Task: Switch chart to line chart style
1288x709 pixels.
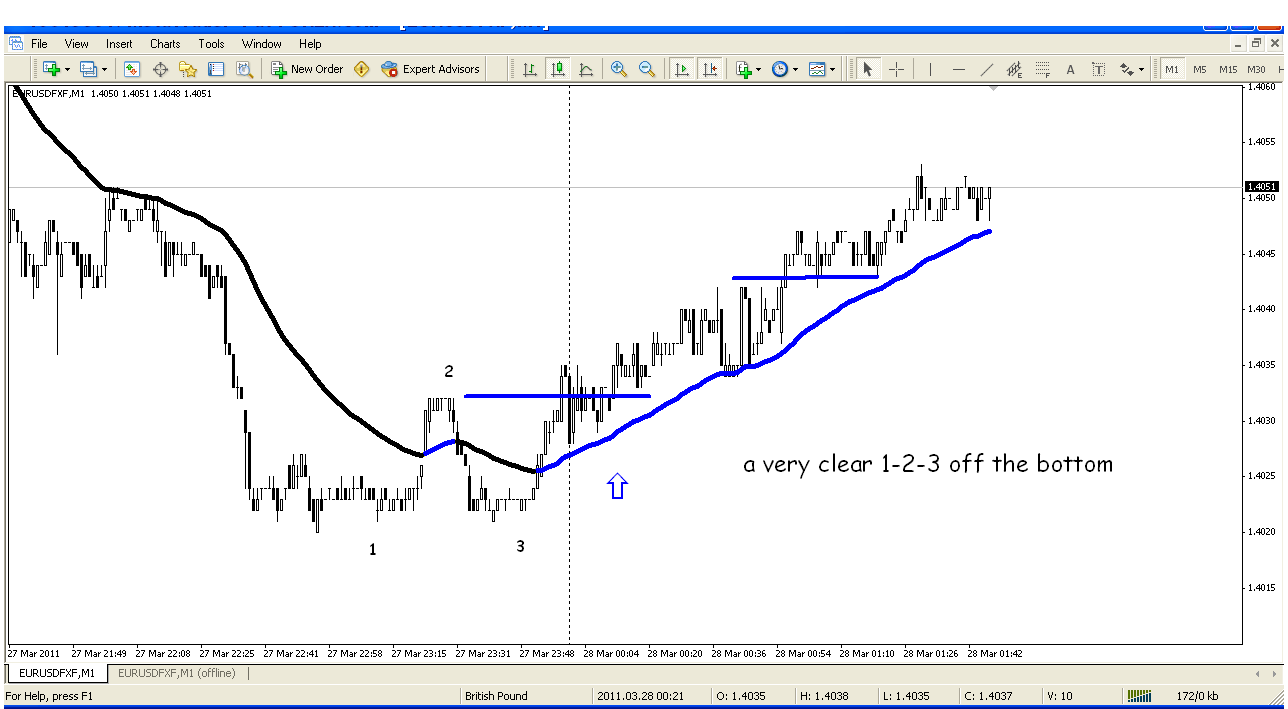Action: point(586,69)
